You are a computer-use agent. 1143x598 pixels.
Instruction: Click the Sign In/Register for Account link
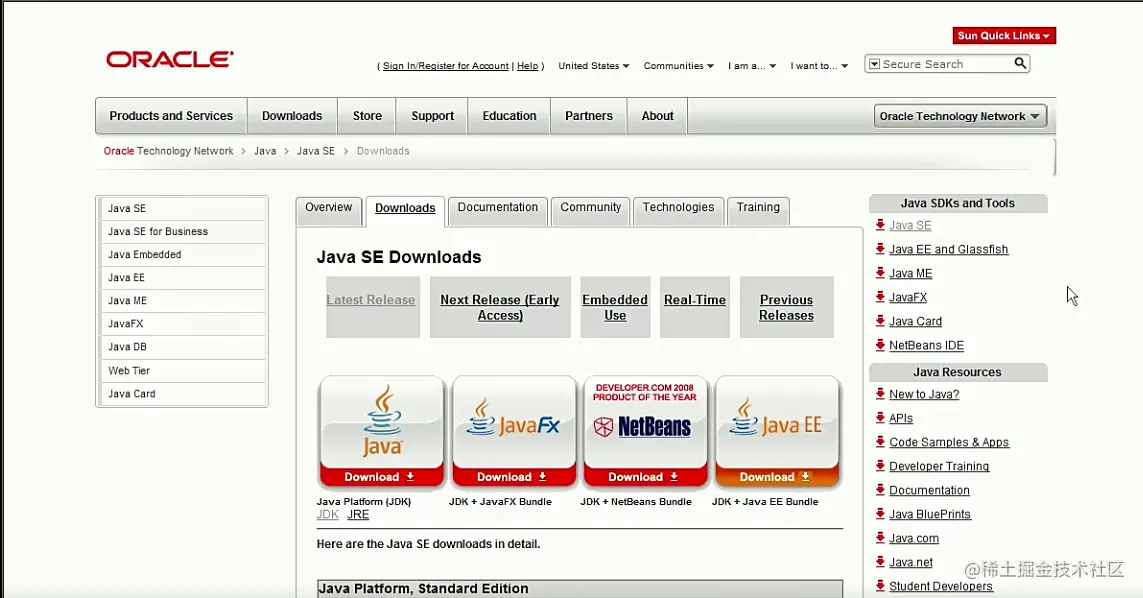point(445,66)
